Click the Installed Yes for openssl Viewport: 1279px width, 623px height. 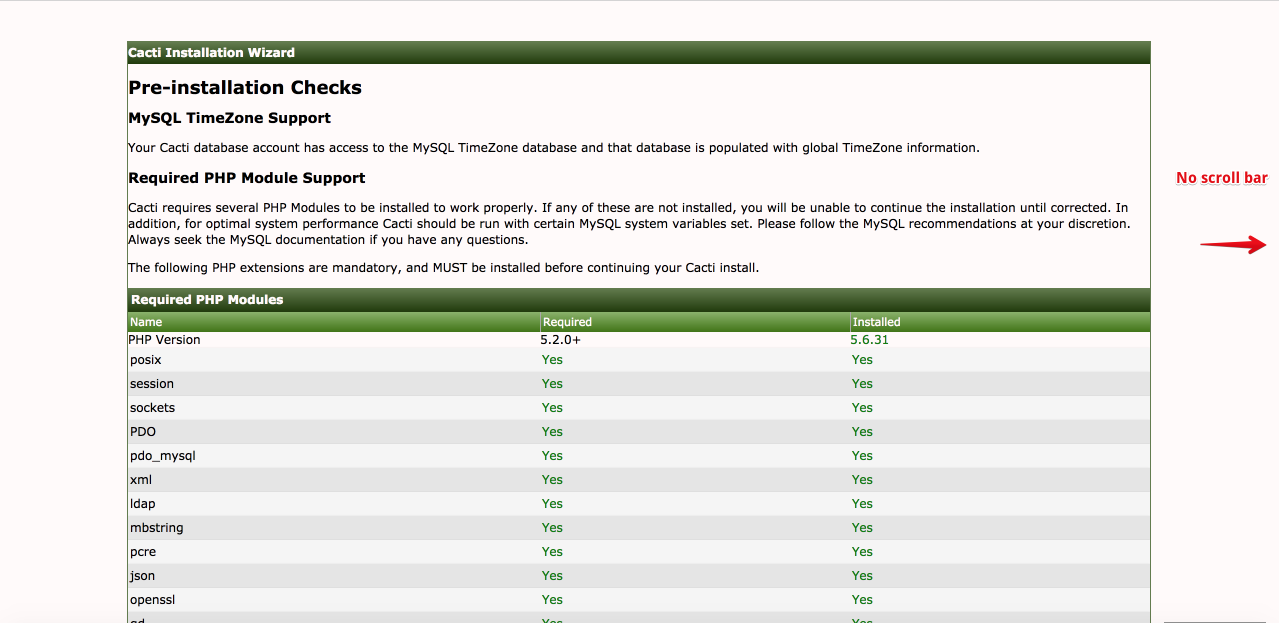pyautogui.click(x=862, y=600)
